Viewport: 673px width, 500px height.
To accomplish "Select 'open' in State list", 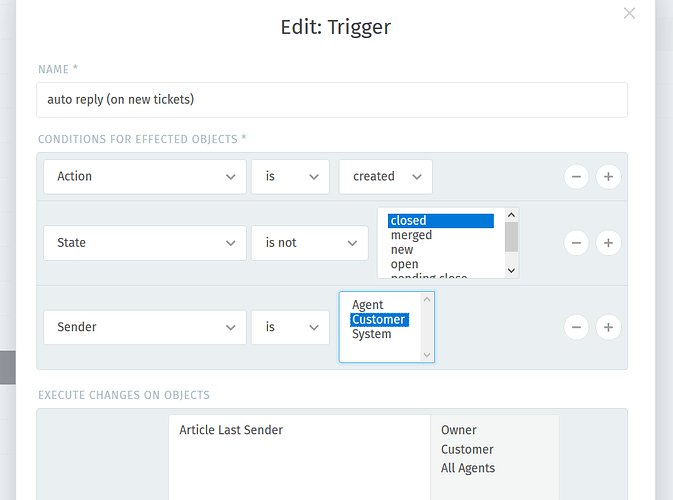I will click(x=404, y=264).
